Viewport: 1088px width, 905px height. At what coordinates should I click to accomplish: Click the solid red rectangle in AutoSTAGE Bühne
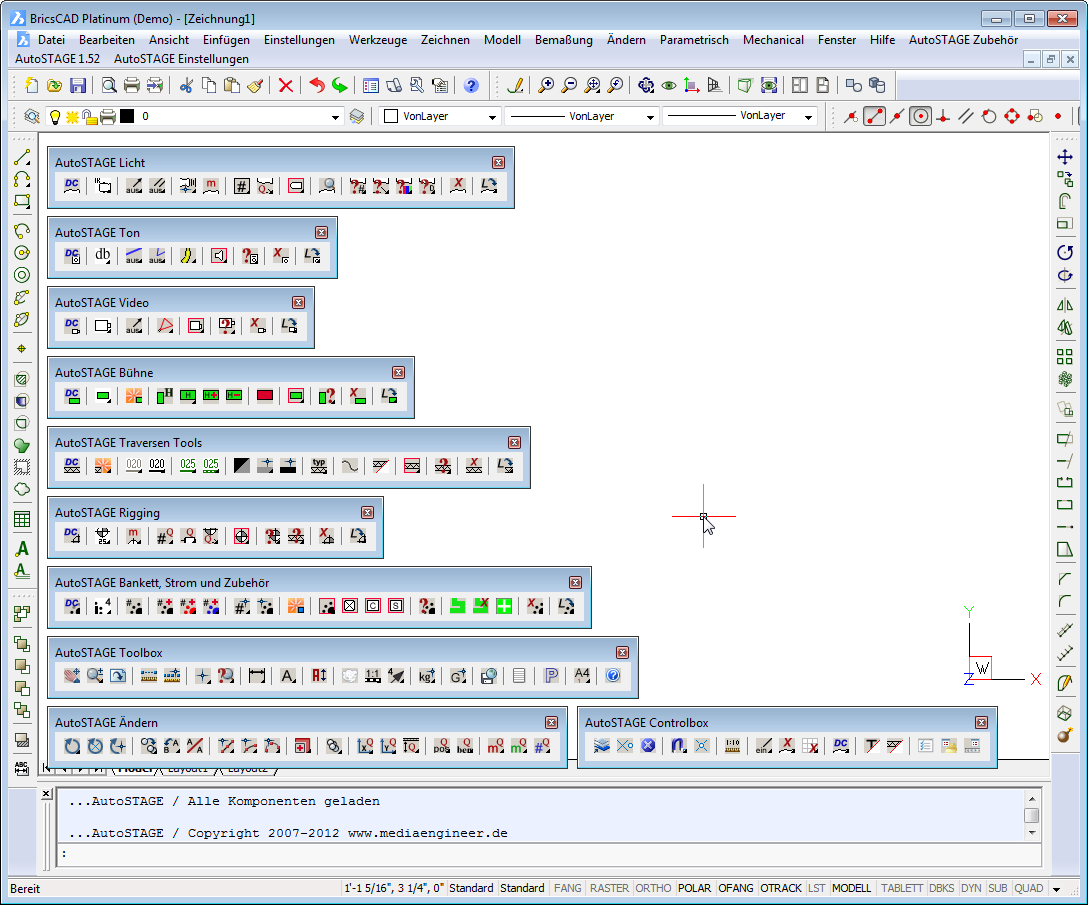coord(265,395)
